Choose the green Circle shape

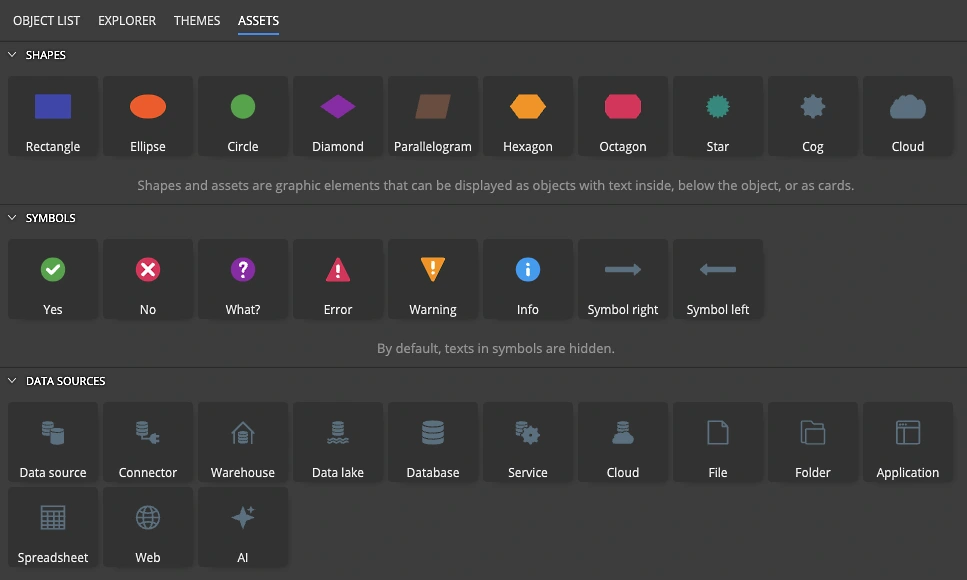(x=243, y=116)
